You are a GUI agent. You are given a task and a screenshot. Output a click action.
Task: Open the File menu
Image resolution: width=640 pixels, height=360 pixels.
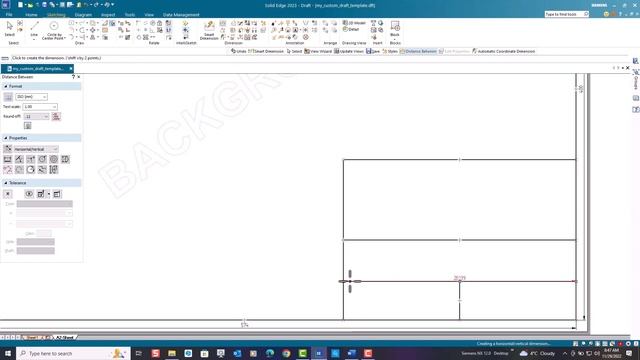point(9,15)
